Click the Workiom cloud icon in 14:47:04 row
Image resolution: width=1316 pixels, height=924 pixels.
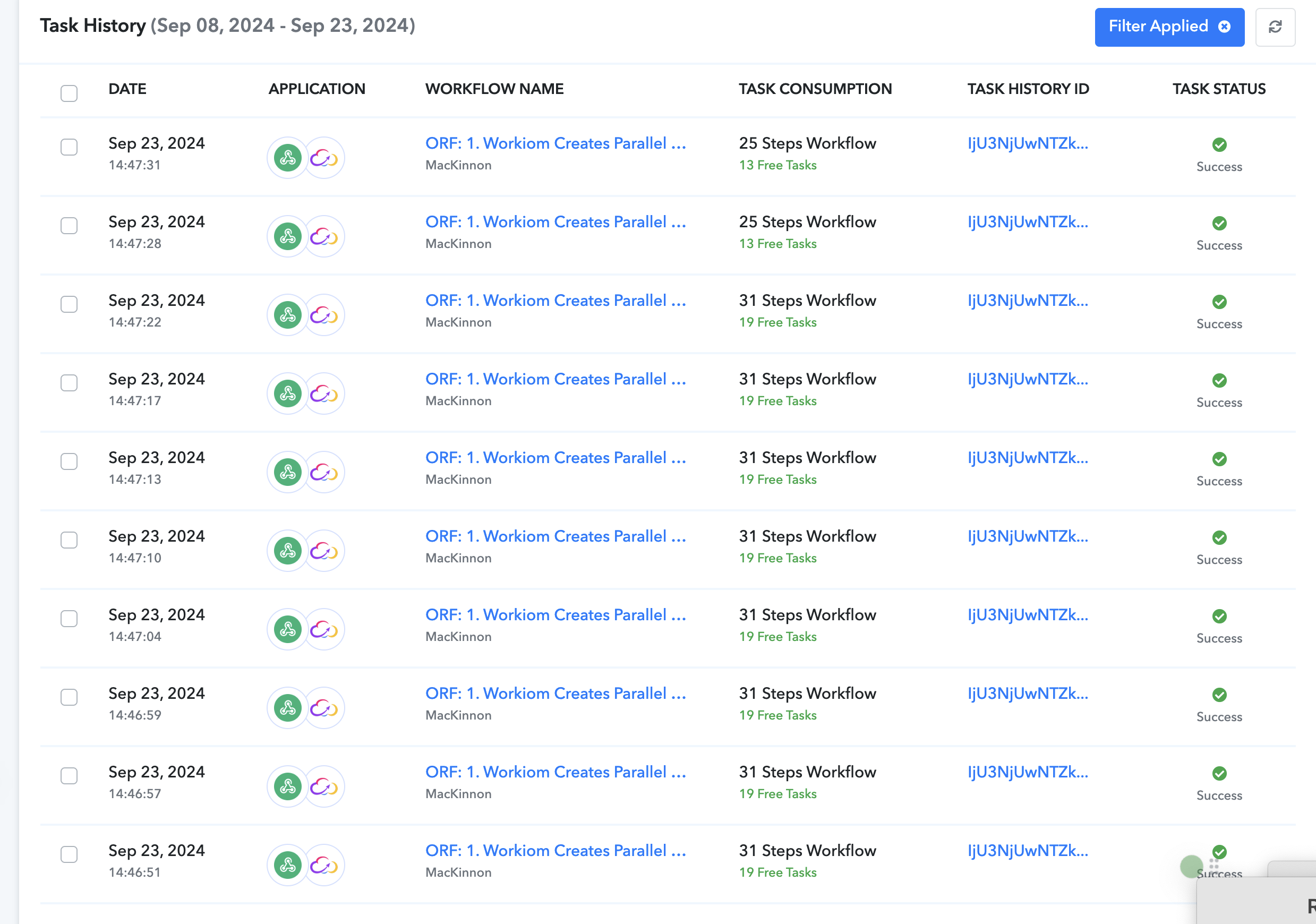[324, 629]
